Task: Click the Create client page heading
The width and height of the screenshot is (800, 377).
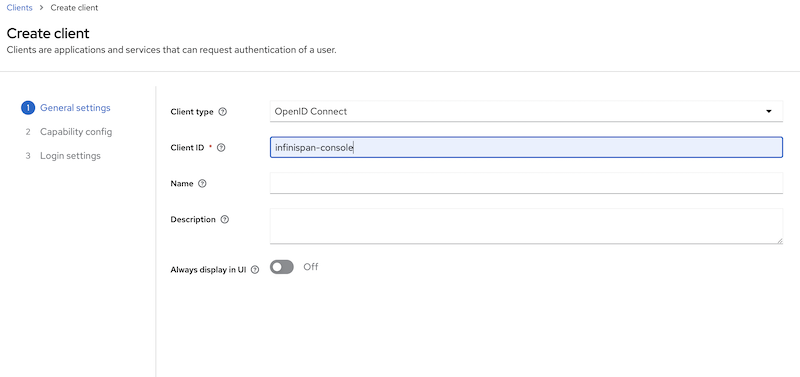Action: pyautogui.click(x=48, y=33)
